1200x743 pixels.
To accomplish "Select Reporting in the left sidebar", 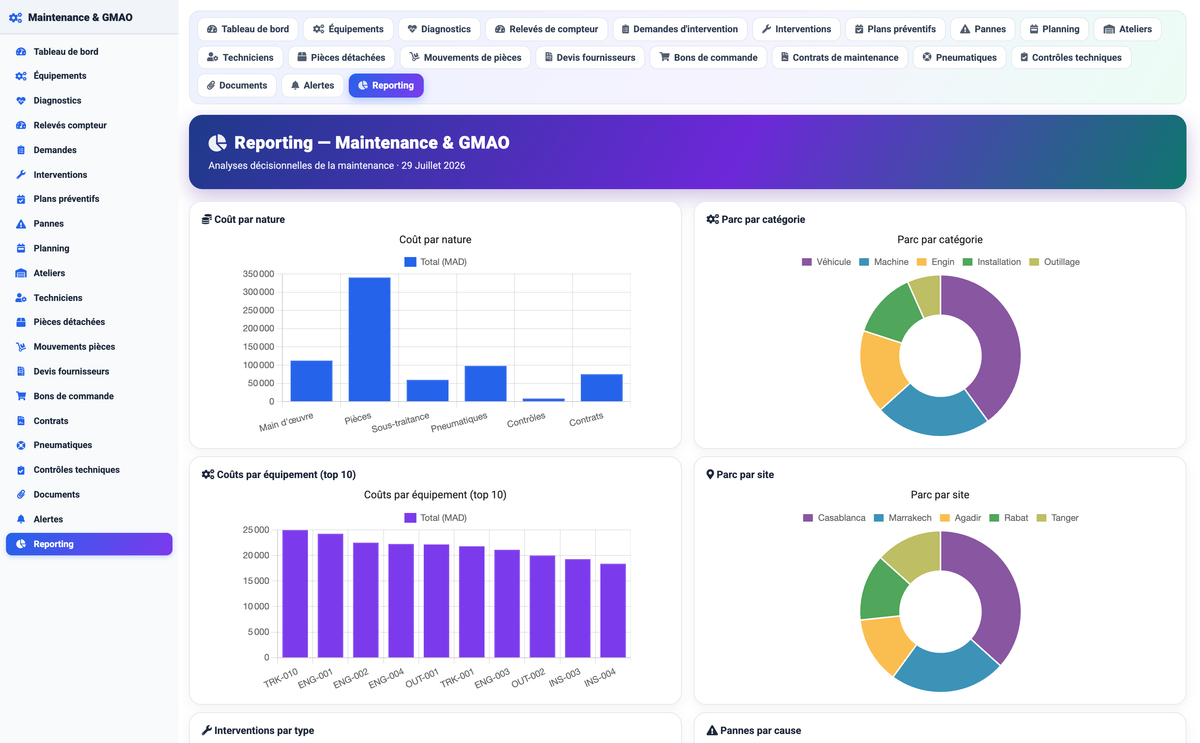I will pyautogui.click(x=89, y=544).
